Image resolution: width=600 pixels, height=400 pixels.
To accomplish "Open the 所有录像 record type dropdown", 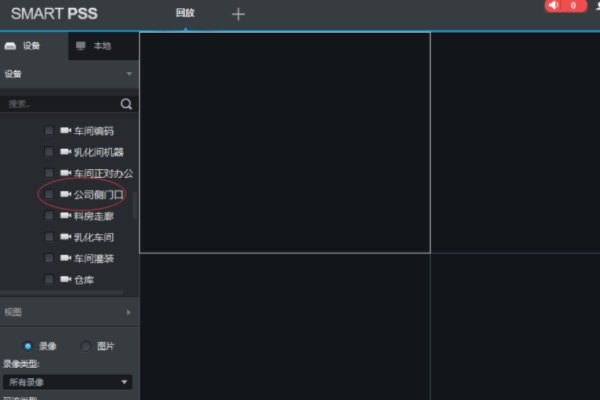I will click(68, 382).
